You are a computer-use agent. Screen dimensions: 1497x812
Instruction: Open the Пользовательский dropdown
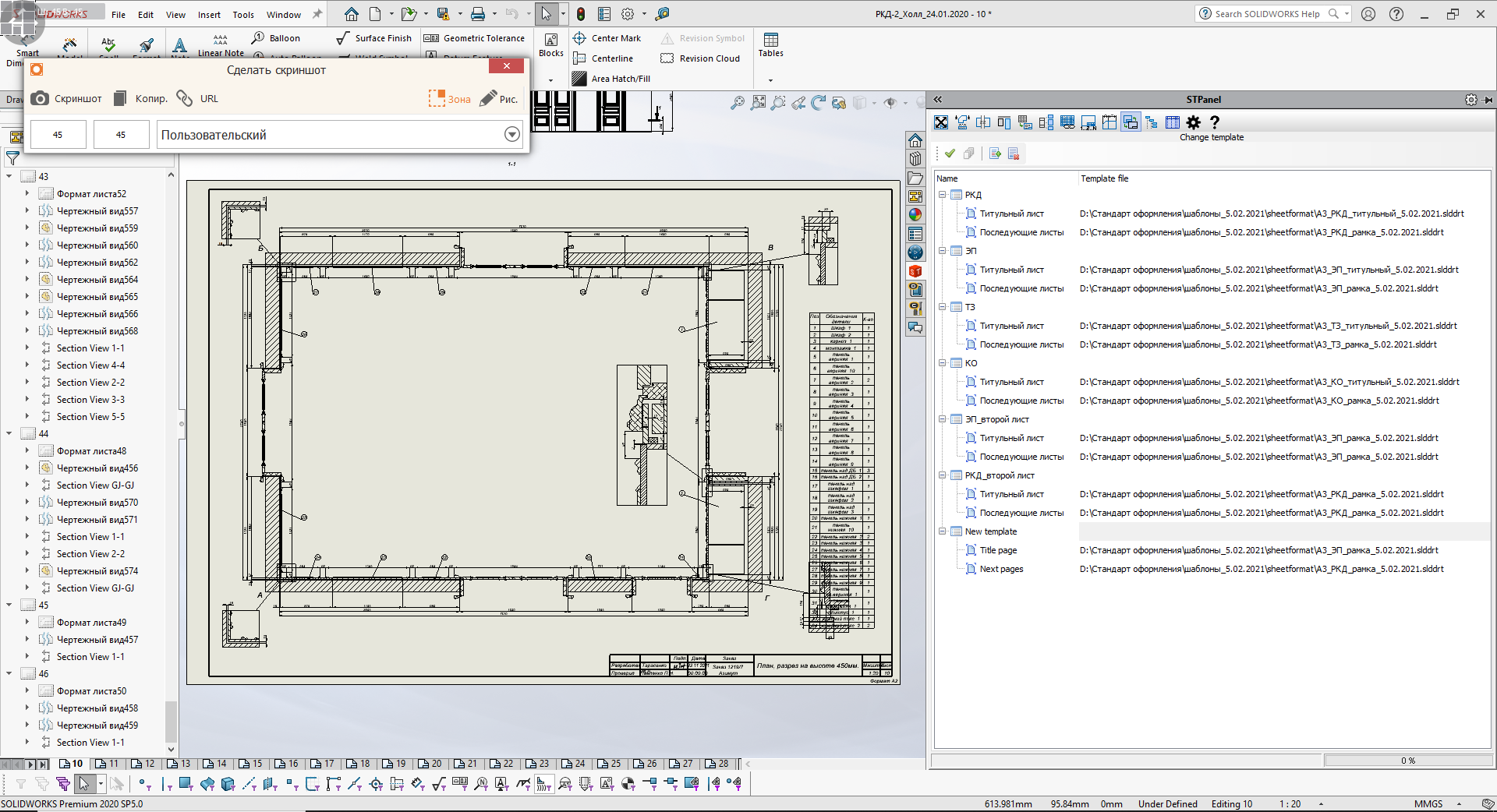[512, 134]
